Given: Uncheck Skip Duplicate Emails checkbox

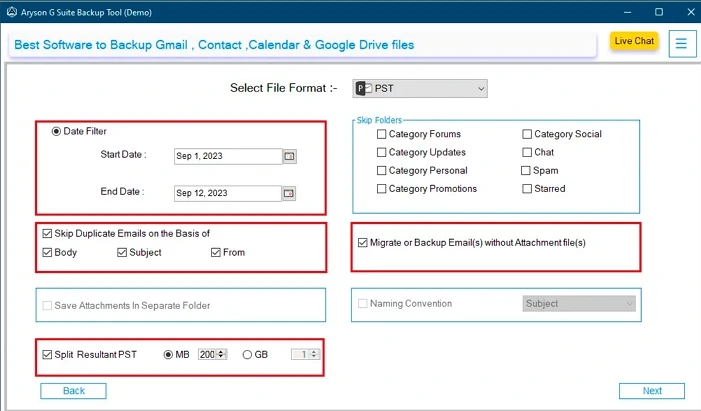Looking at the screenshot, I should point(47,234).
